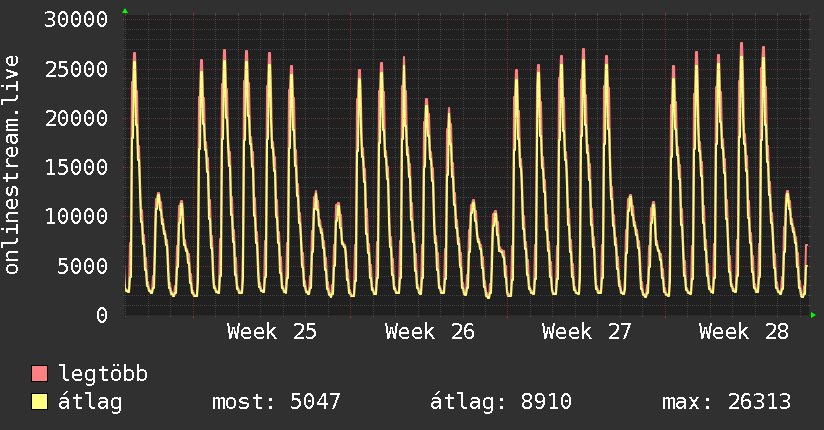Click the Week 28 axis label
The height and width of the screenshot is (430, 824).
click(x=744, y=332)
